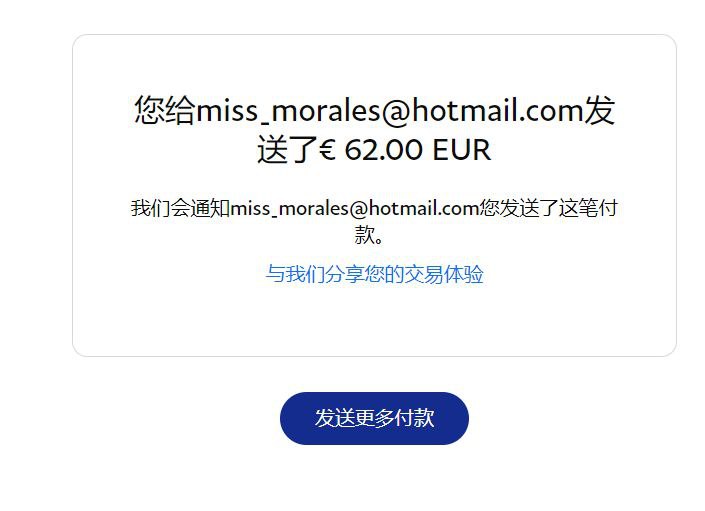Click the 发送更多付款 button
705x511 pixels.
(374, 418)
